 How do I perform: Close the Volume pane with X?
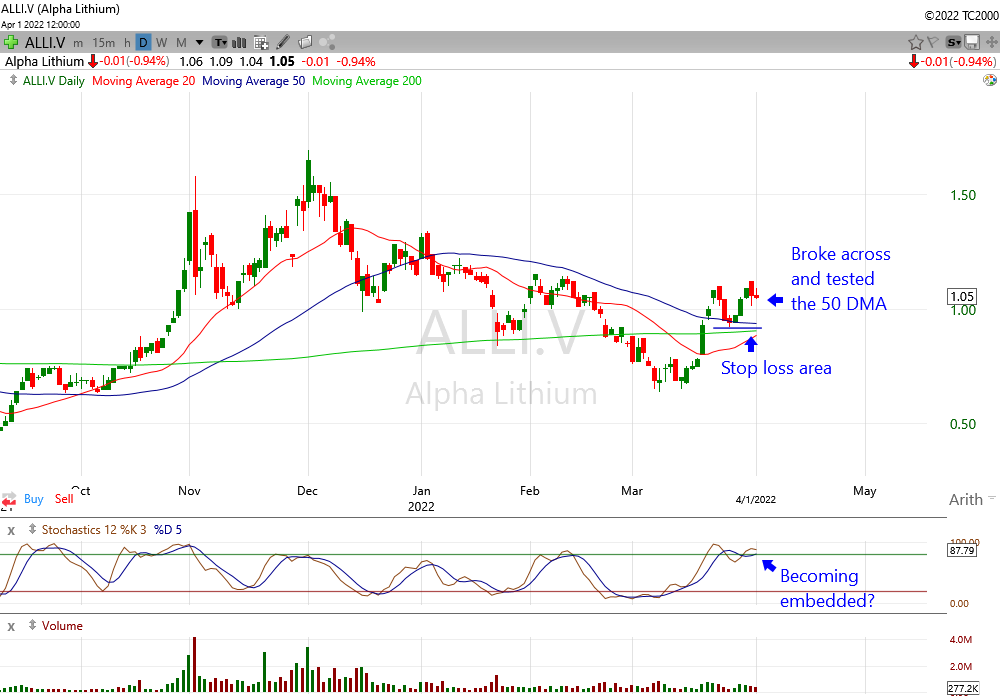tap(11, 627)
